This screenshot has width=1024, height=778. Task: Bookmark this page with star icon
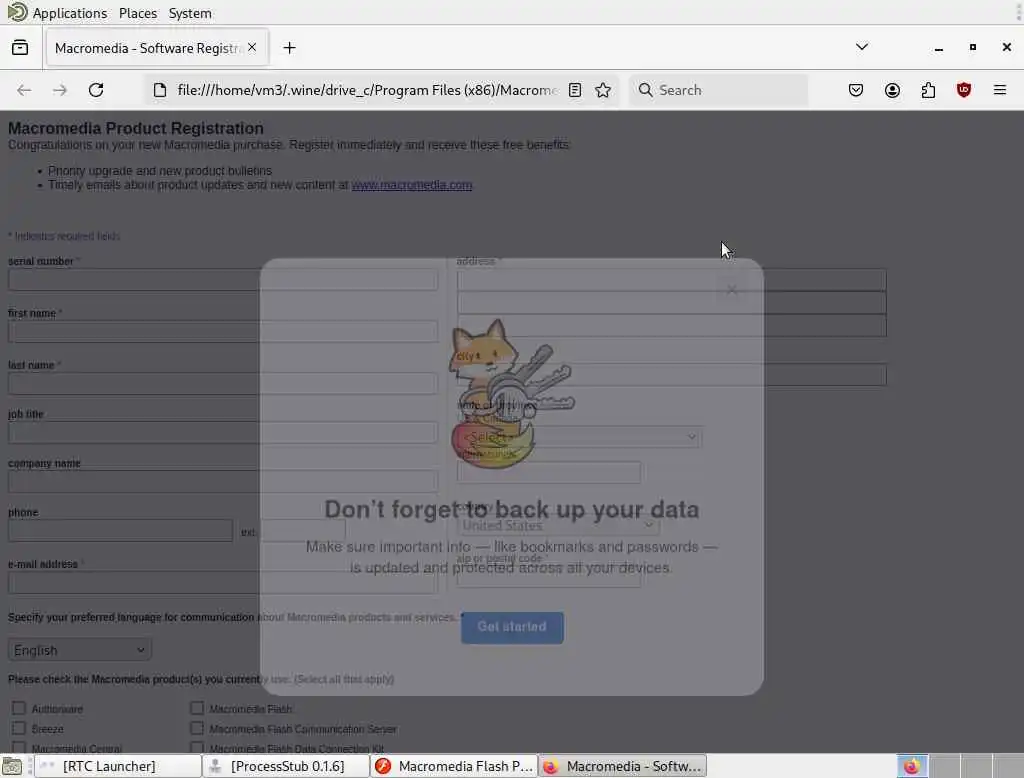pyautogui.click(x=603, y=90)
